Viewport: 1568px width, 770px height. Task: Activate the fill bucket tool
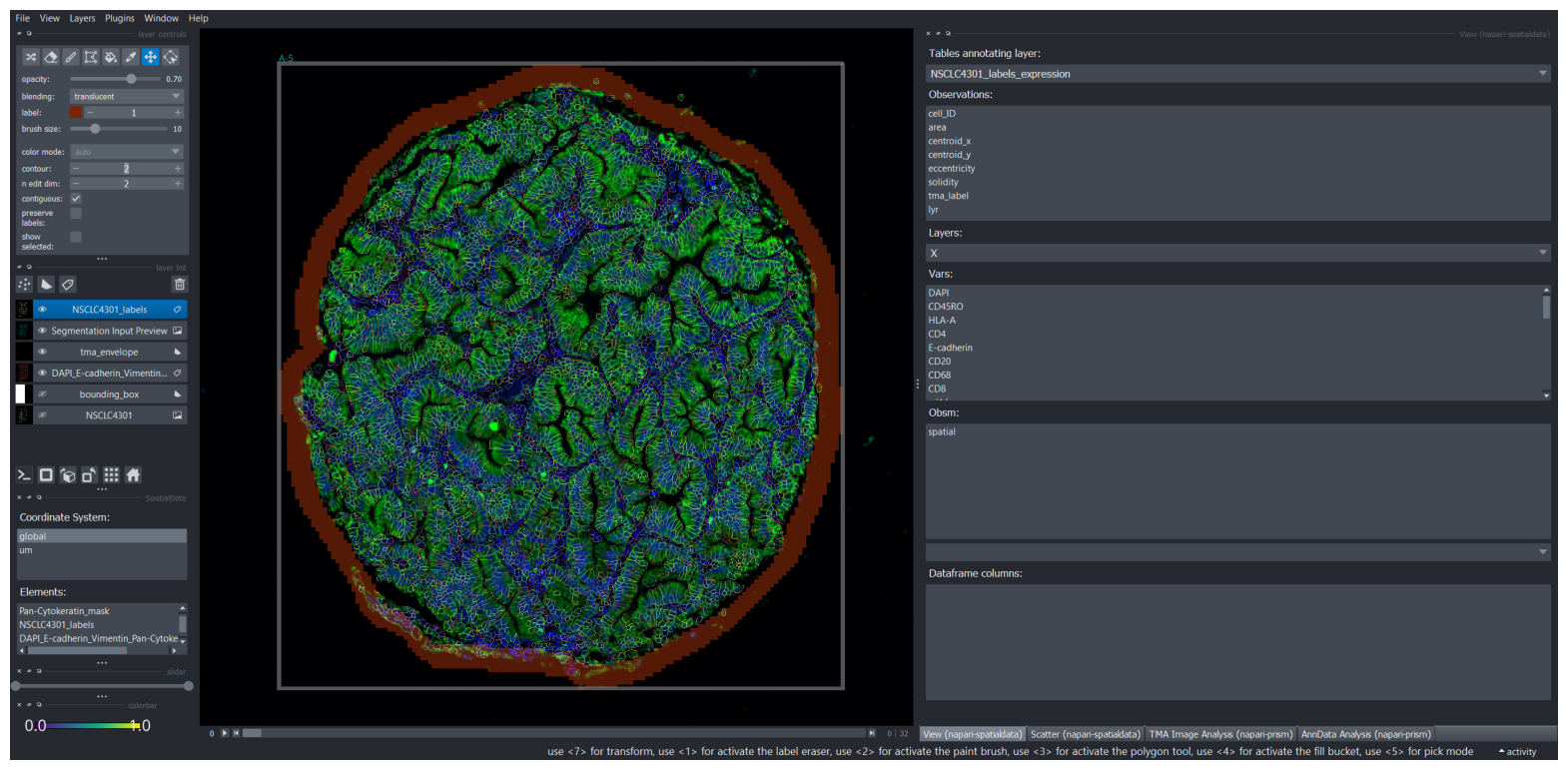coord(111,57)
